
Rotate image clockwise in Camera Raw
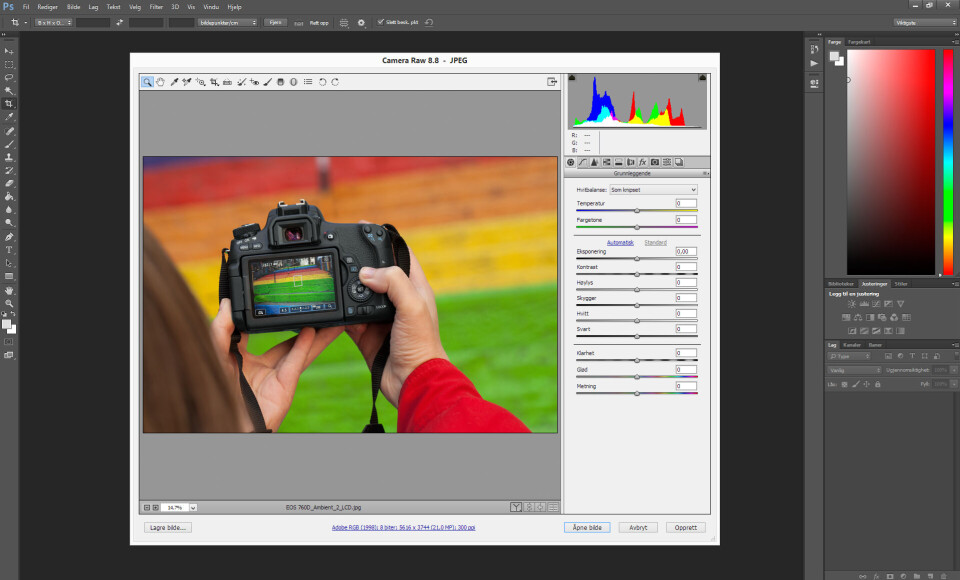coord(335,82)
